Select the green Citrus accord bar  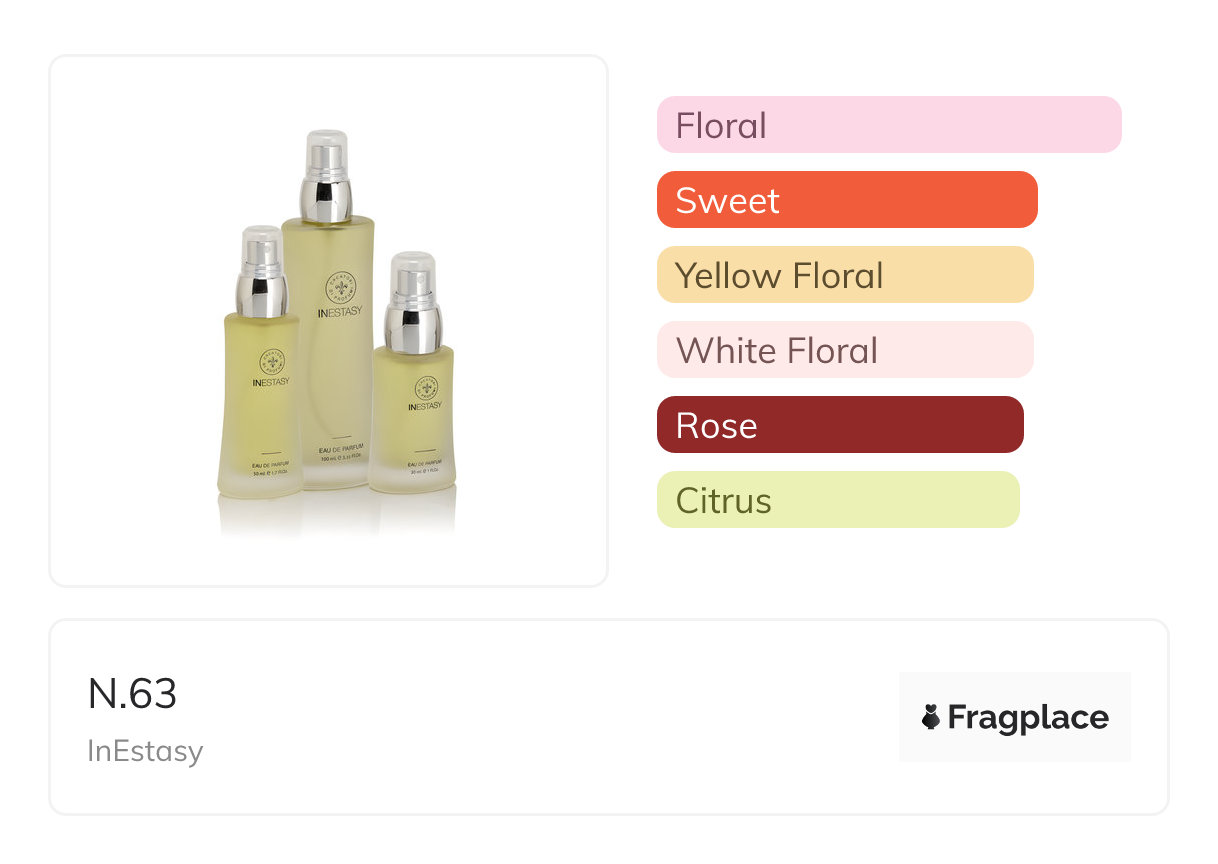(x=838, y=500)
